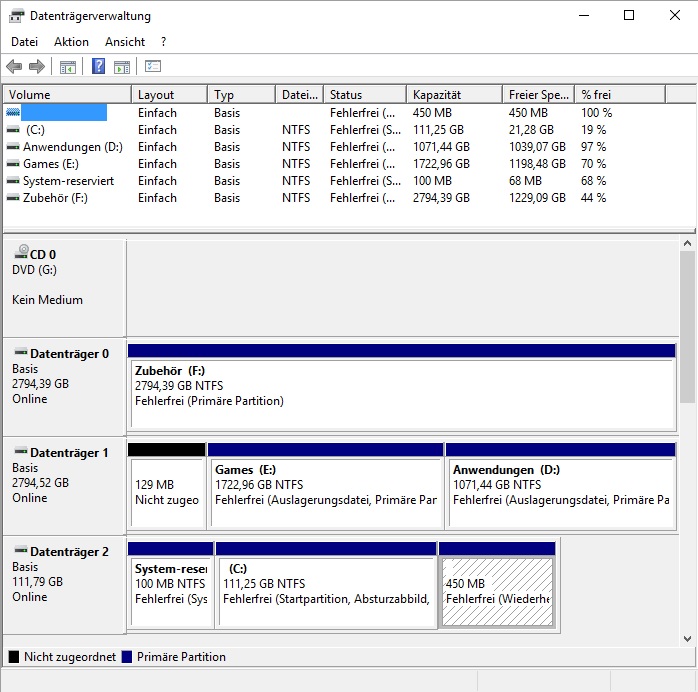The image size is (698, 692).
Task: Sort by the Volume column header
Action: 67,95
